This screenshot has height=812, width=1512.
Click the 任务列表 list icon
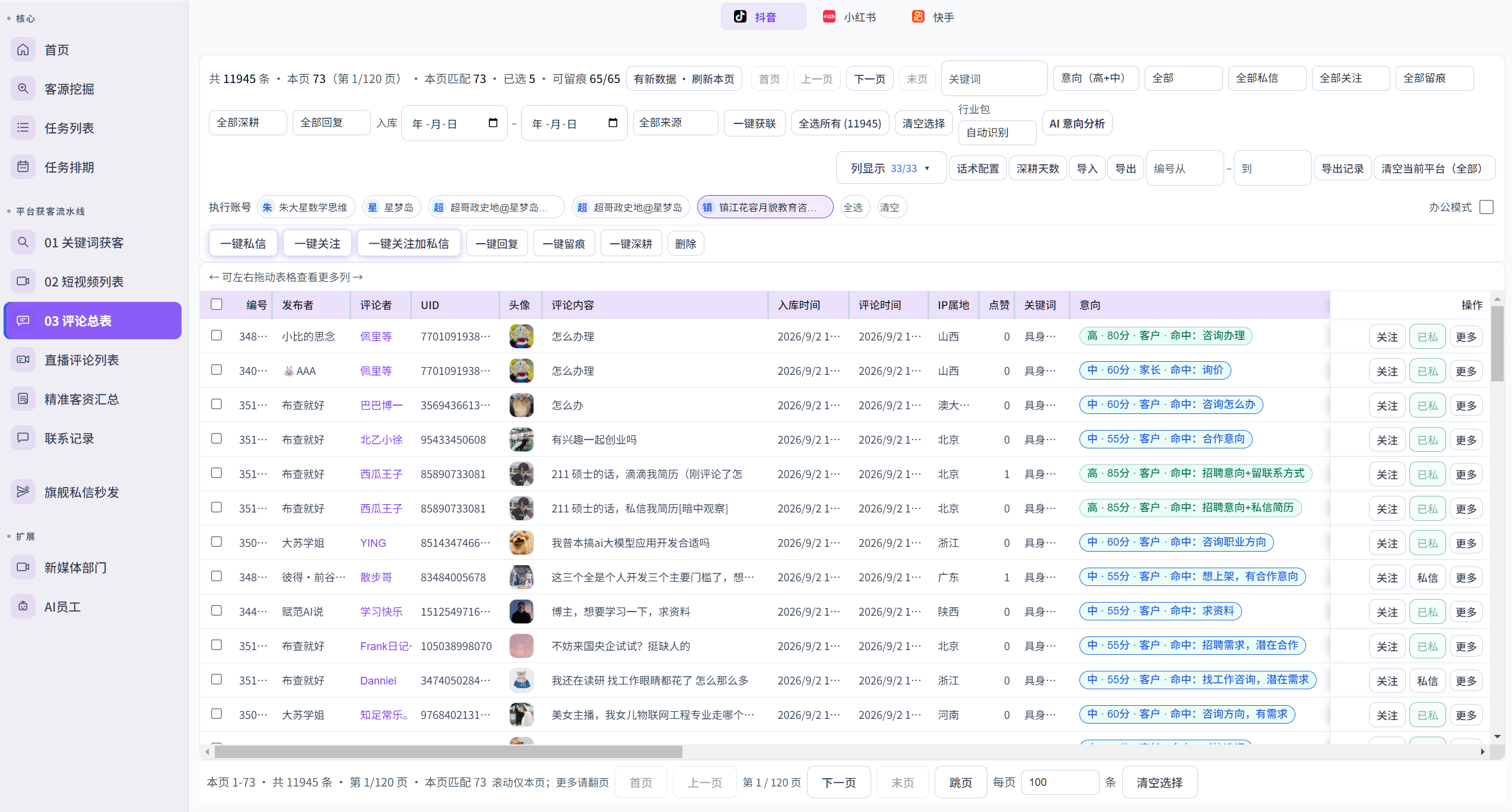pyautogui.click(x=23, y=128)
